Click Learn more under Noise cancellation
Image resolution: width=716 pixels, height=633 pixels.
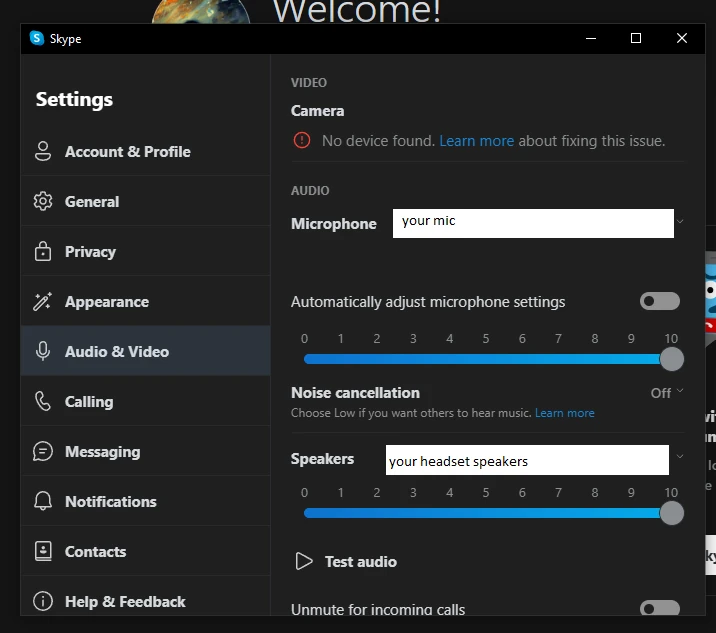(564, 413)
